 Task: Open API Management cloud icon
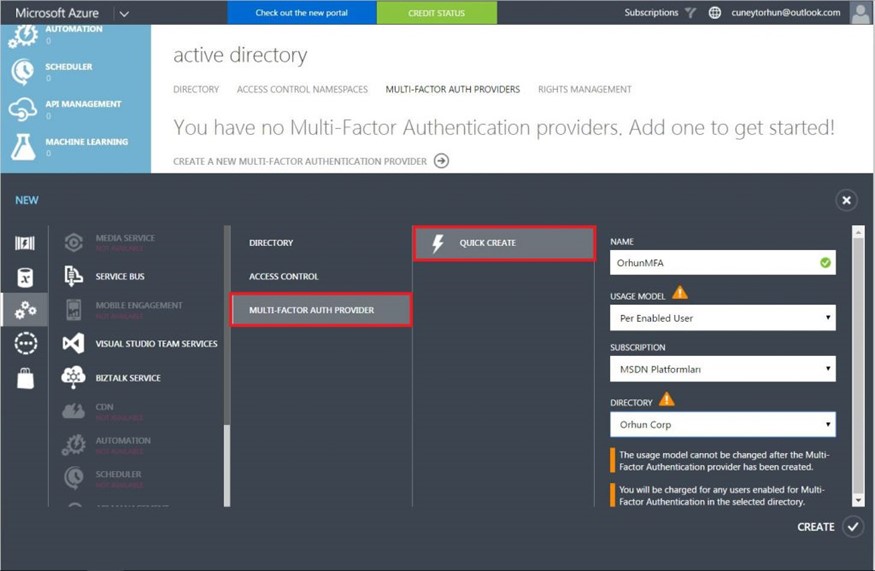coord(23,109)
